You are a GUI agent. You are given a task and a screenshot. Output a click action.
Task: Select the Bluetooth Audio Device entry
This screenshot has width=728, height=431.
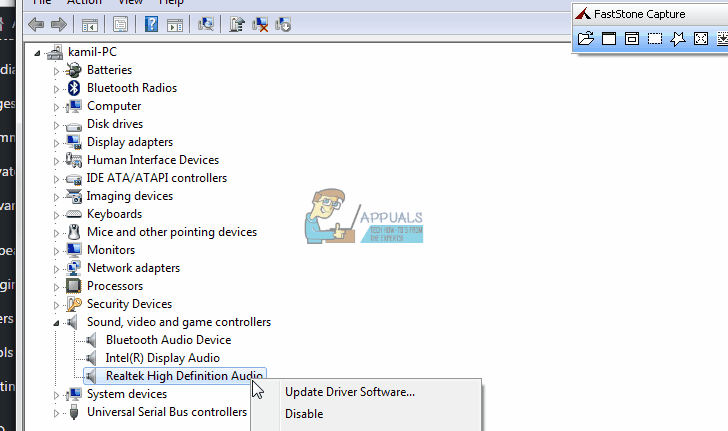(x=169, y=340)
